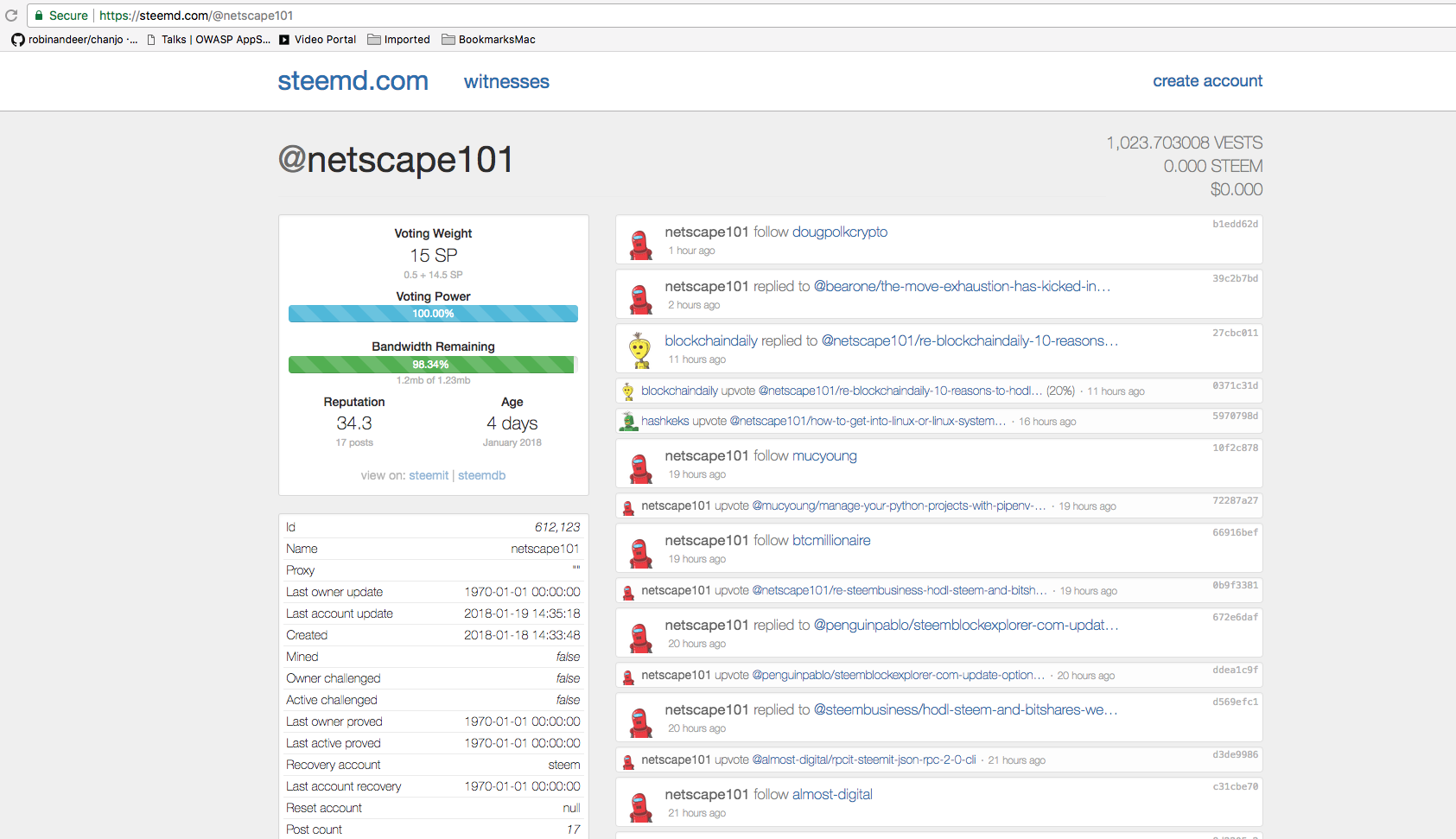
Task: Open @bearone move-exhaustion post link
Action: point(962,286)
